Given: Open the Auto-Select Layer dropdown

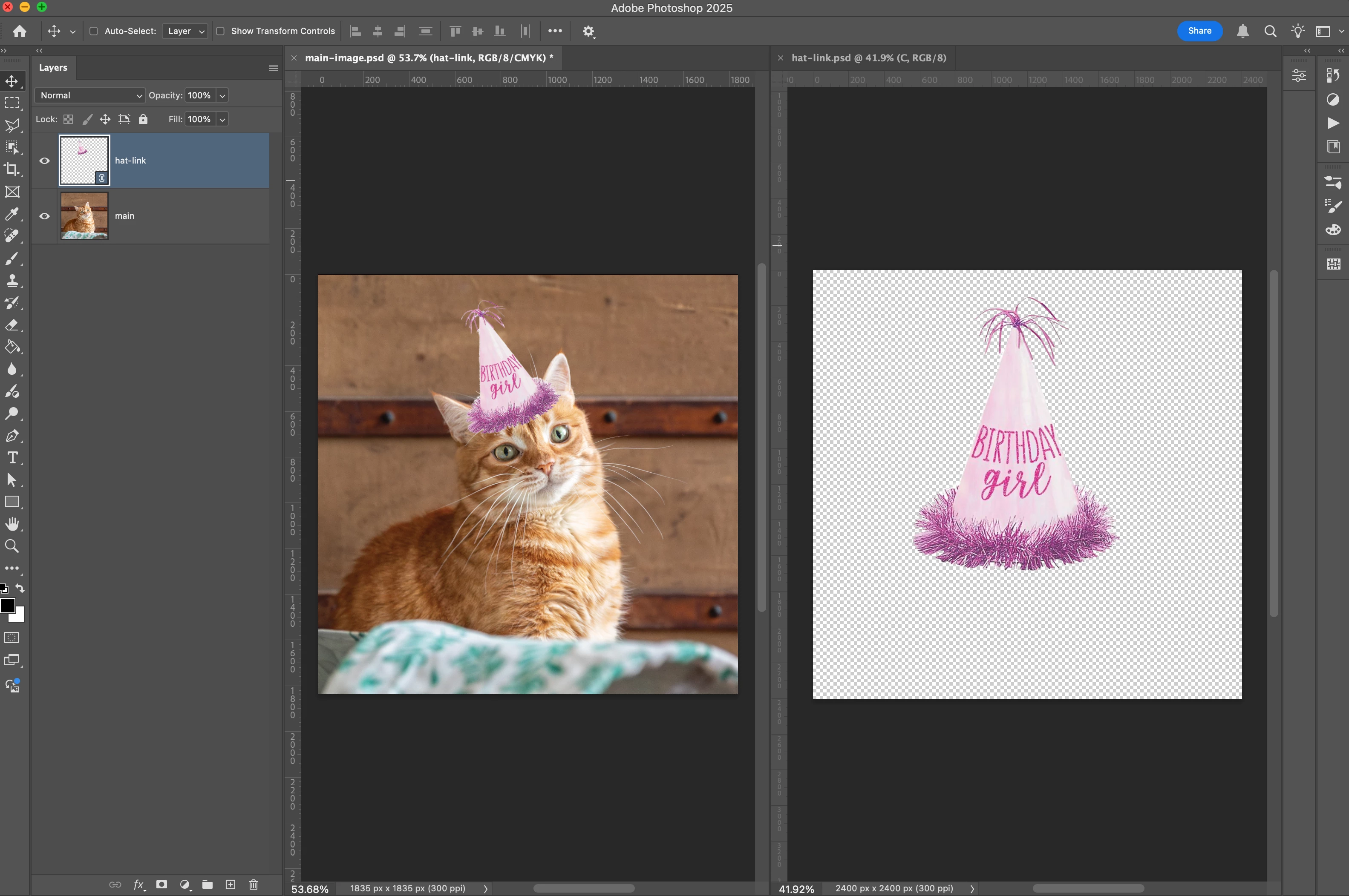Looking at the screenshot, I should tap(185, 31).
